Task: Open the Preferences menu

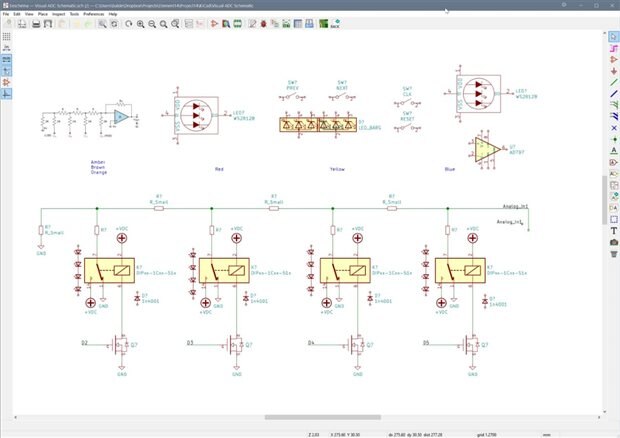Action: [x=93, y=14]
